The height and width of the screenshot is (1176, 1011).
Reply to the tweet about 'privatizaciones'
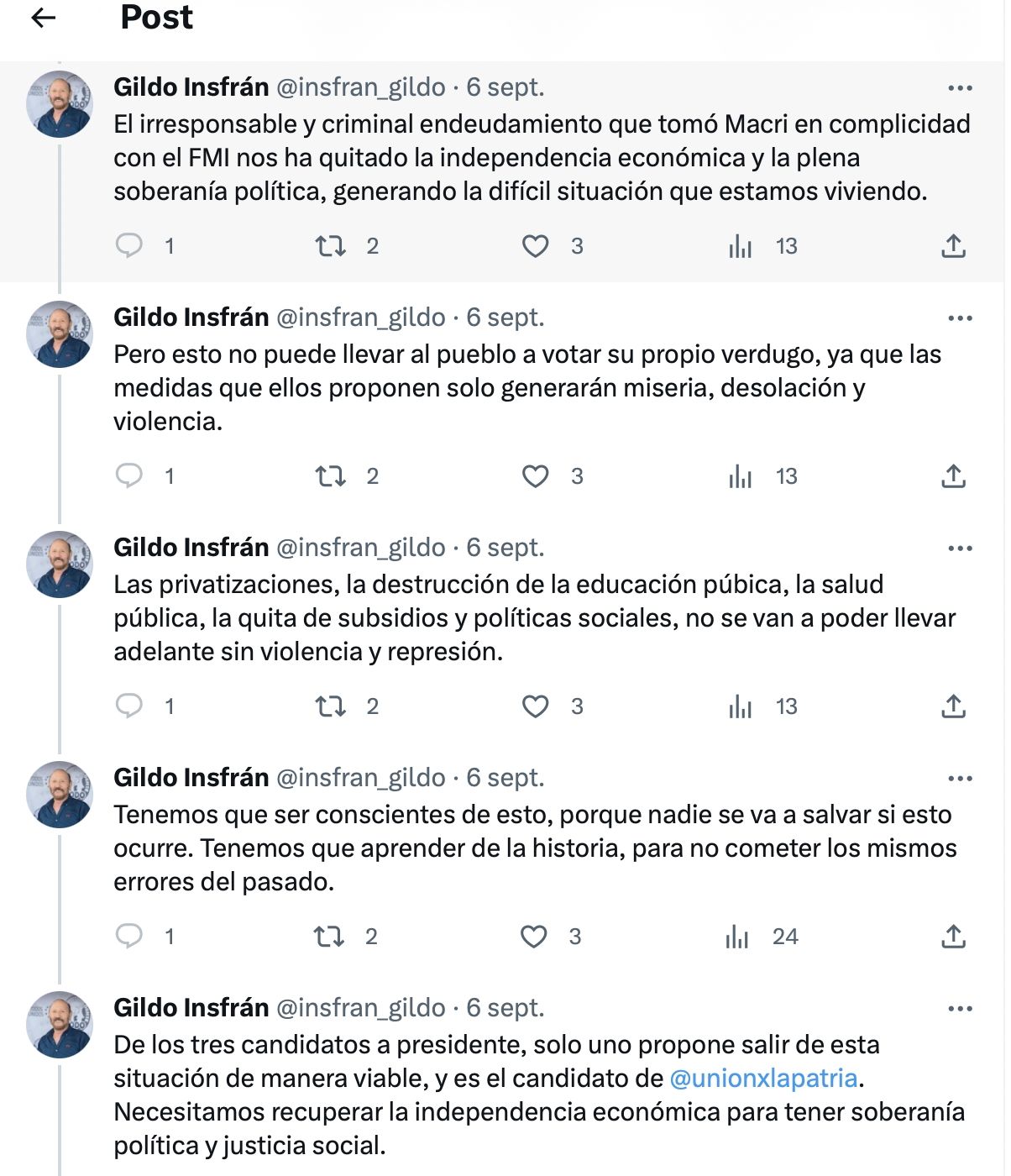[128, 706]
